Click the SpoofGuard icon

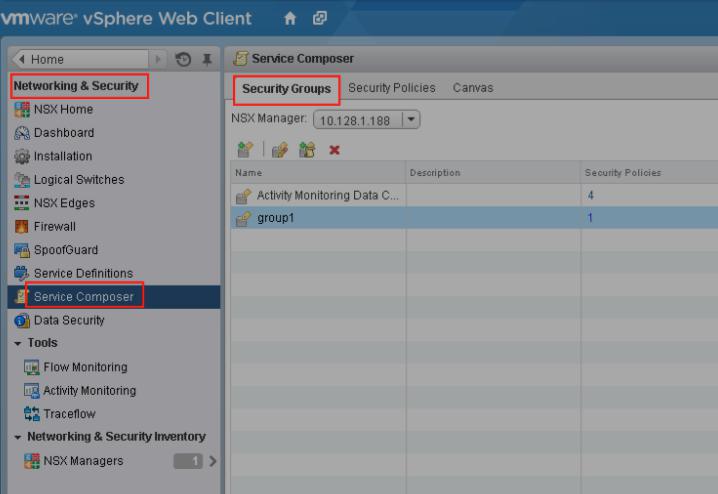coord(22,250)
